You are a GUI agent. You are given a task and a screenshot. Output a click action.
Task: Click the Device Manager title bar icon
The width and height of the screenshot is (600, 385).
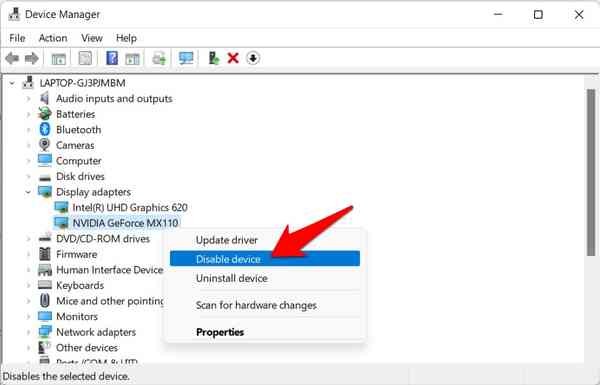coord(14,14)
